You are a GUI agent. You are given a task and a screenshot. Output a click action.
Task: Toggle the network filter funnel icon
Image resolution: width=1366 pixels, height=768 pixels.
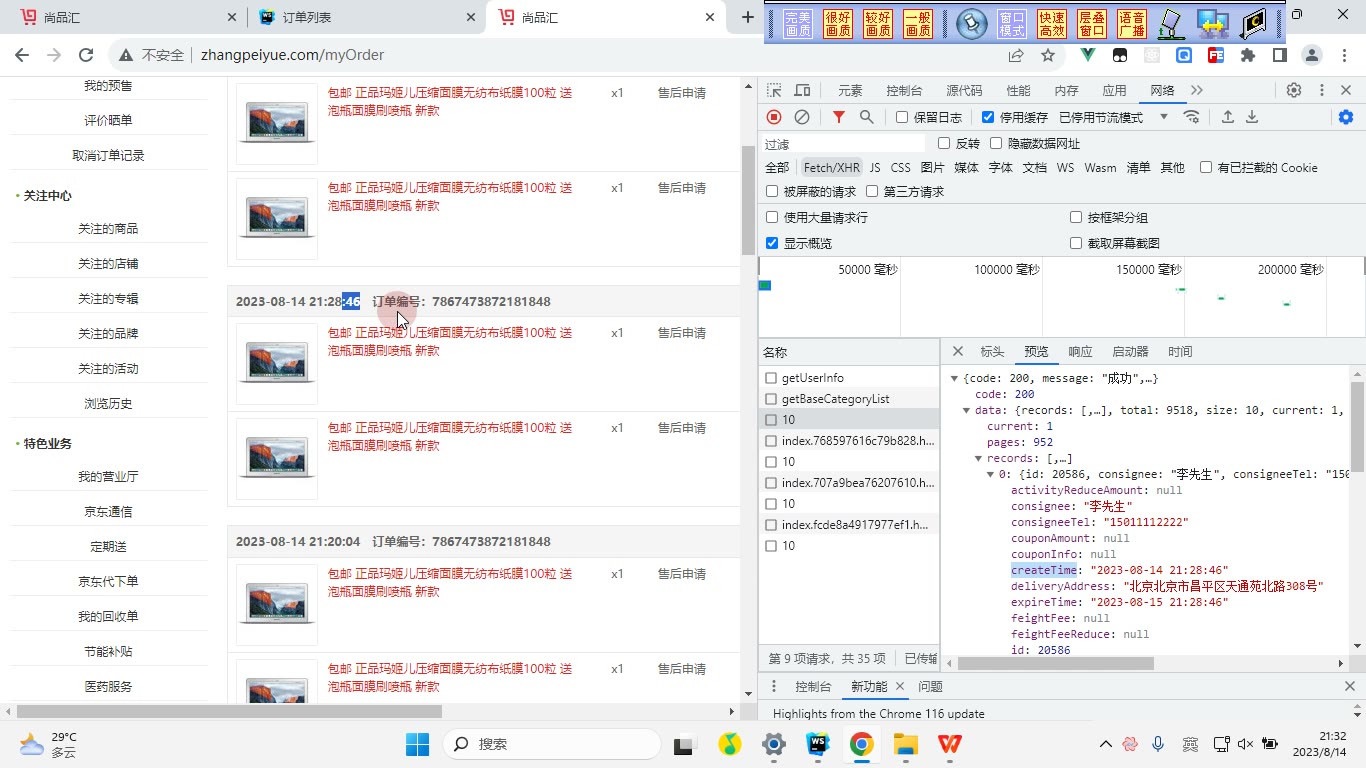pyautogui.click(x=839, y=117)
